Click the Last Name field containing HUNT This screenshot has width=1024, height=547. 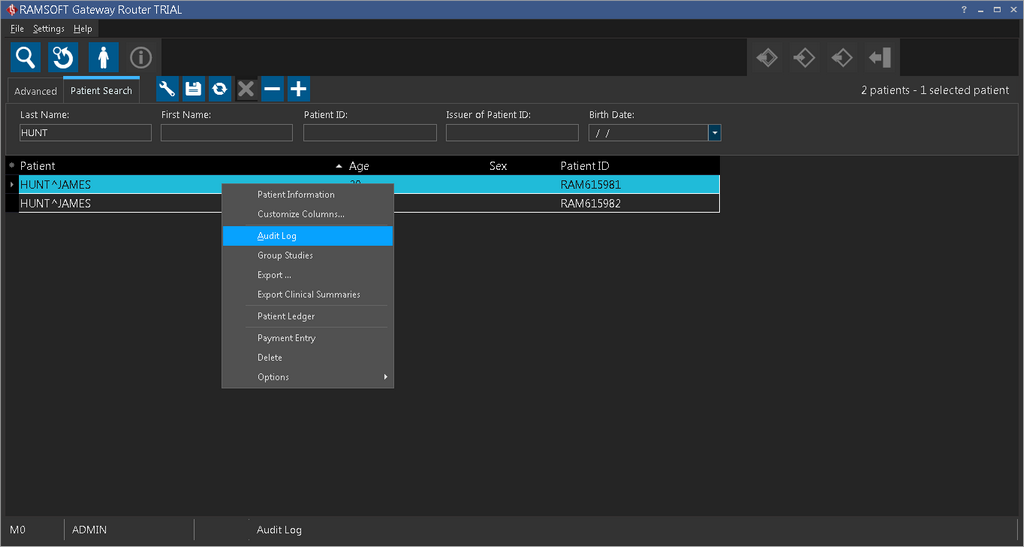click(85, 132)
